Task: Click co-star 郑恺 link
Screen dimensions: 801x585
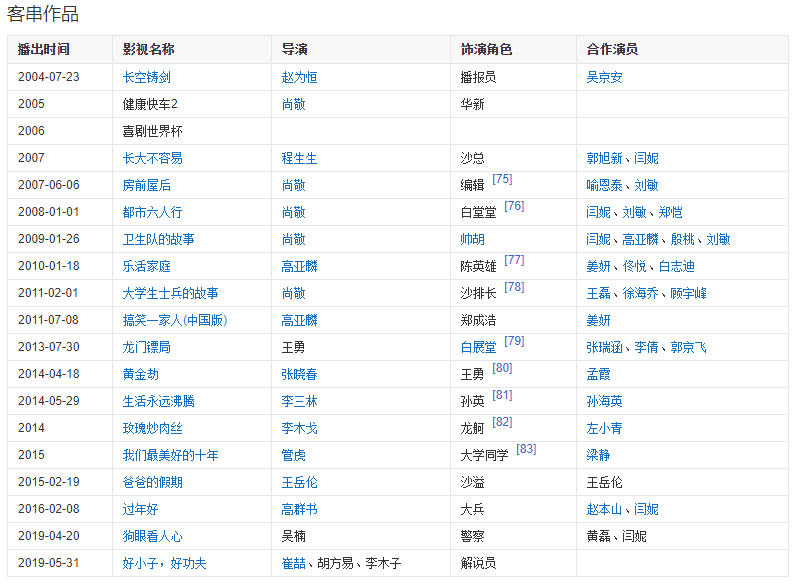Action: (670, 212)
